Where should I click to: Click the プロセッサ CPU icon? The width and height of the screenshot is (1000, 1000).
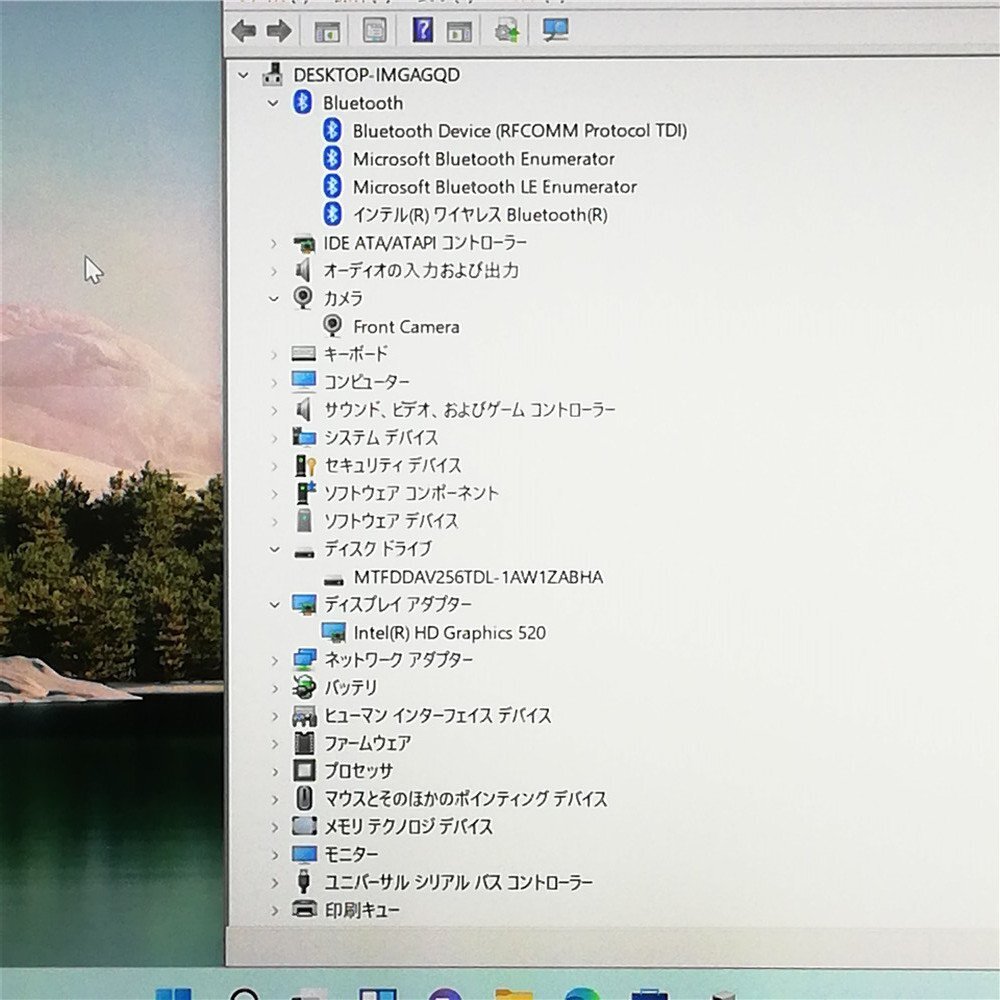304,771
